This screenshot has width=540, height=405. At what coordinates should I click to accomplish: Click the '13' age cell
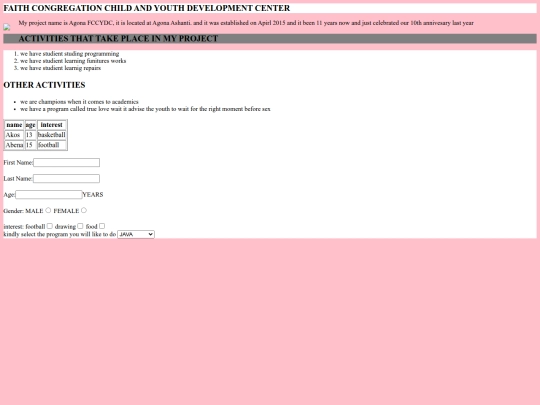pyautogui.click(x=31, y=135)
